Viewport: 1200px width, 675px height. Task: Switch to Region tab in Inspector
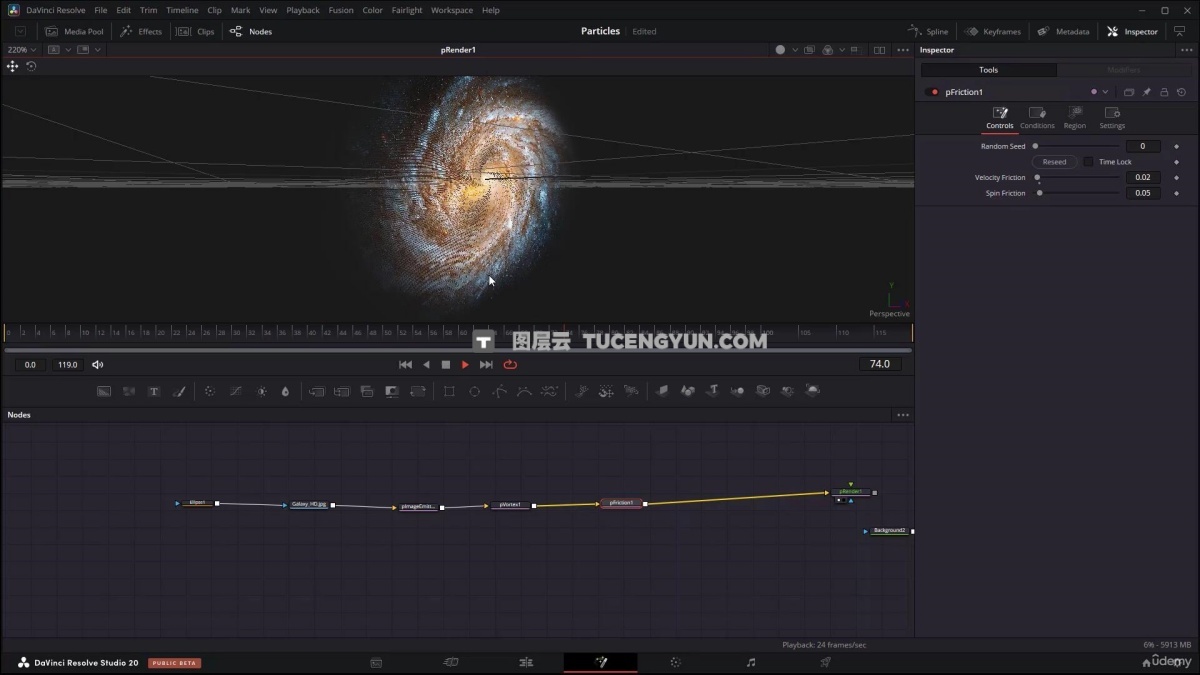[x=1075, y=118]
